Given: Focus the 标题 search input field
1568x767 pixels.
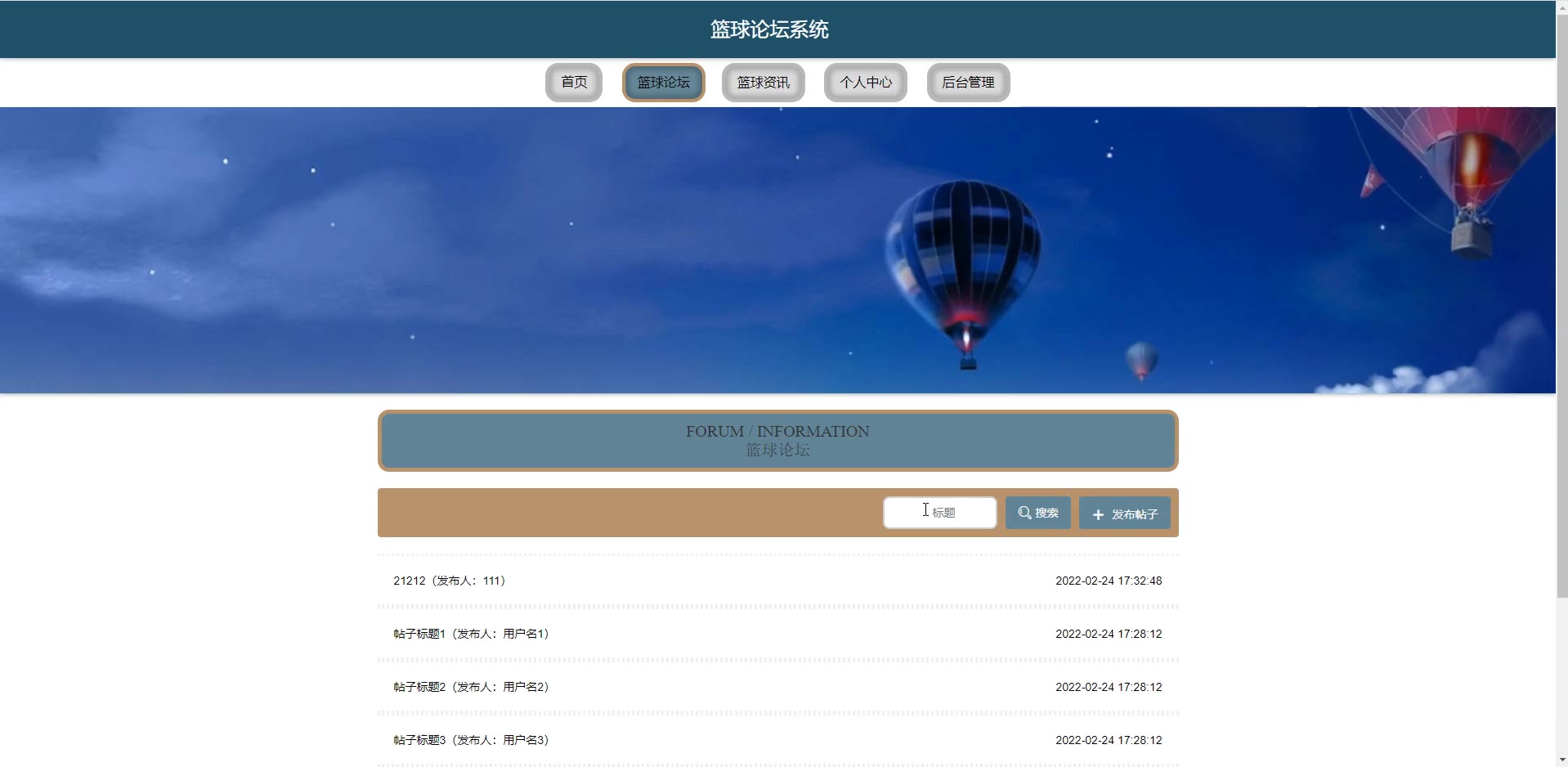Looking at the screenshot, I should pyautogui.click(x=940, y=513).
